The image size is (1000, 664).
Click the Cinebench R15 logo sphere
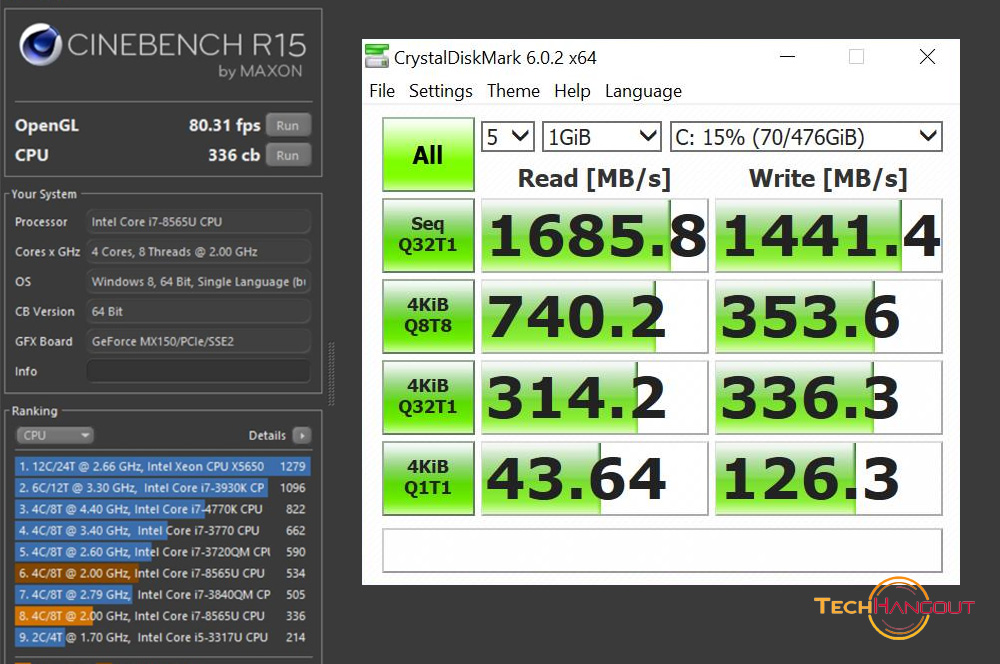point(40,45)
